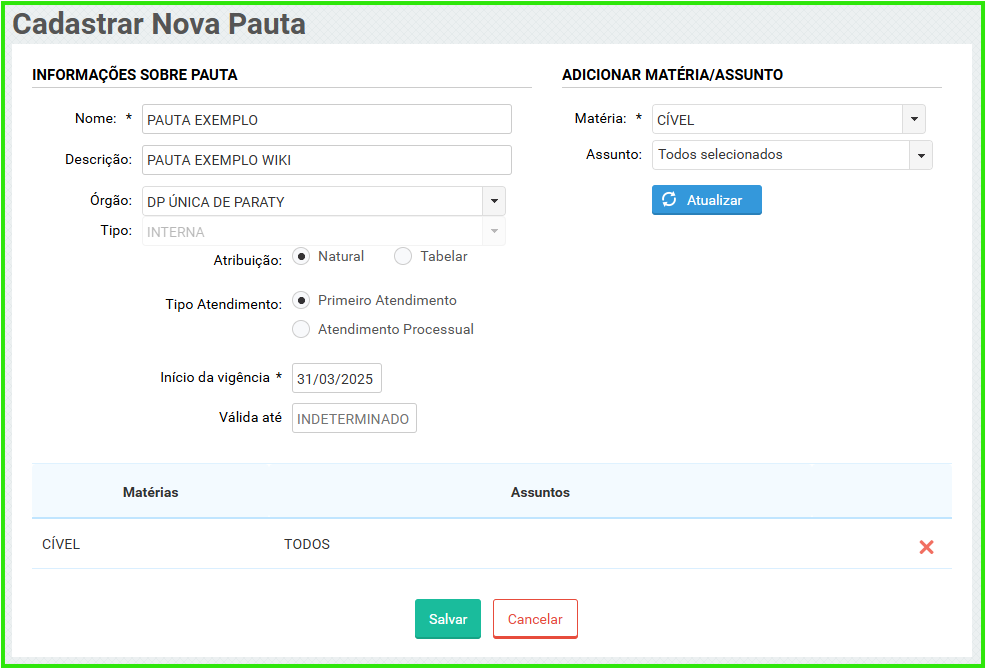986x668 pixels.
Task: Expand the Matéria dropdown showing CÍVEL
Action: pyautogui.click(x=913, y=120)
